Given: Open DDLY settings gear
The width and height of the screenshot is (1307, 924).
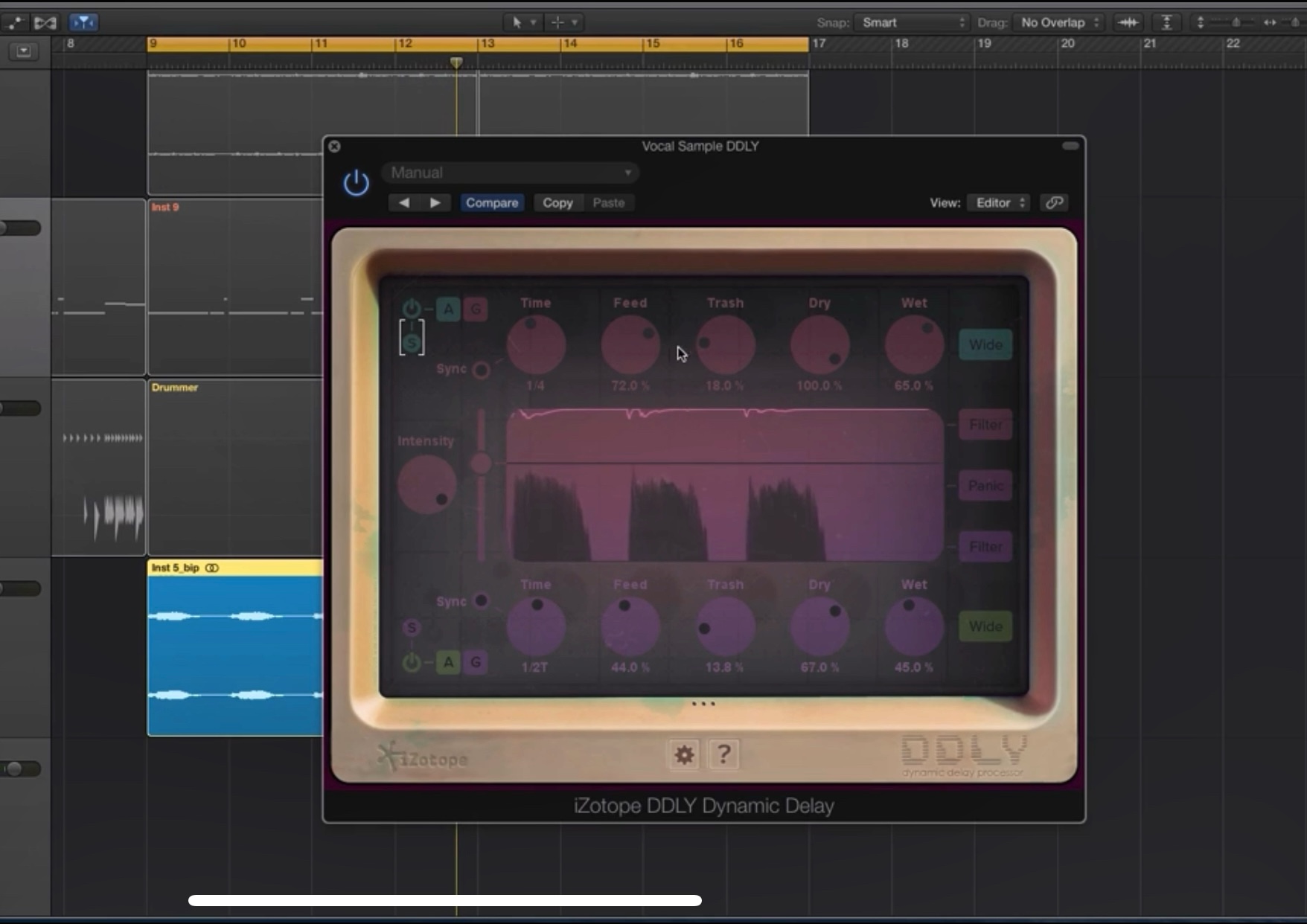Looking at the screenshot, I should coord(684,755).
